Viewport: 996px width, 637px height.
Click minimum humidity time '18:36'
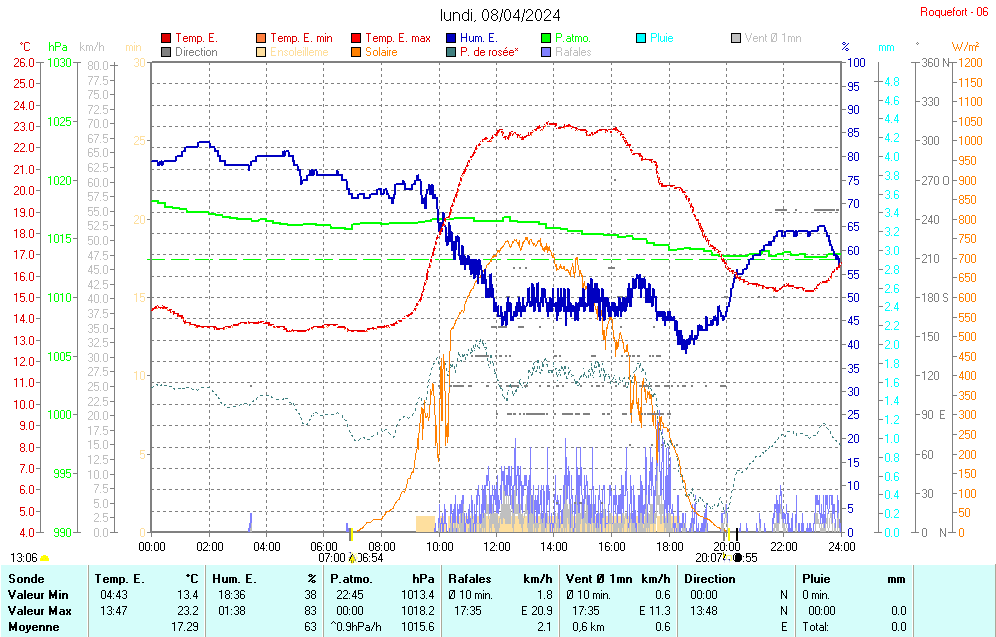coord(232,595)
